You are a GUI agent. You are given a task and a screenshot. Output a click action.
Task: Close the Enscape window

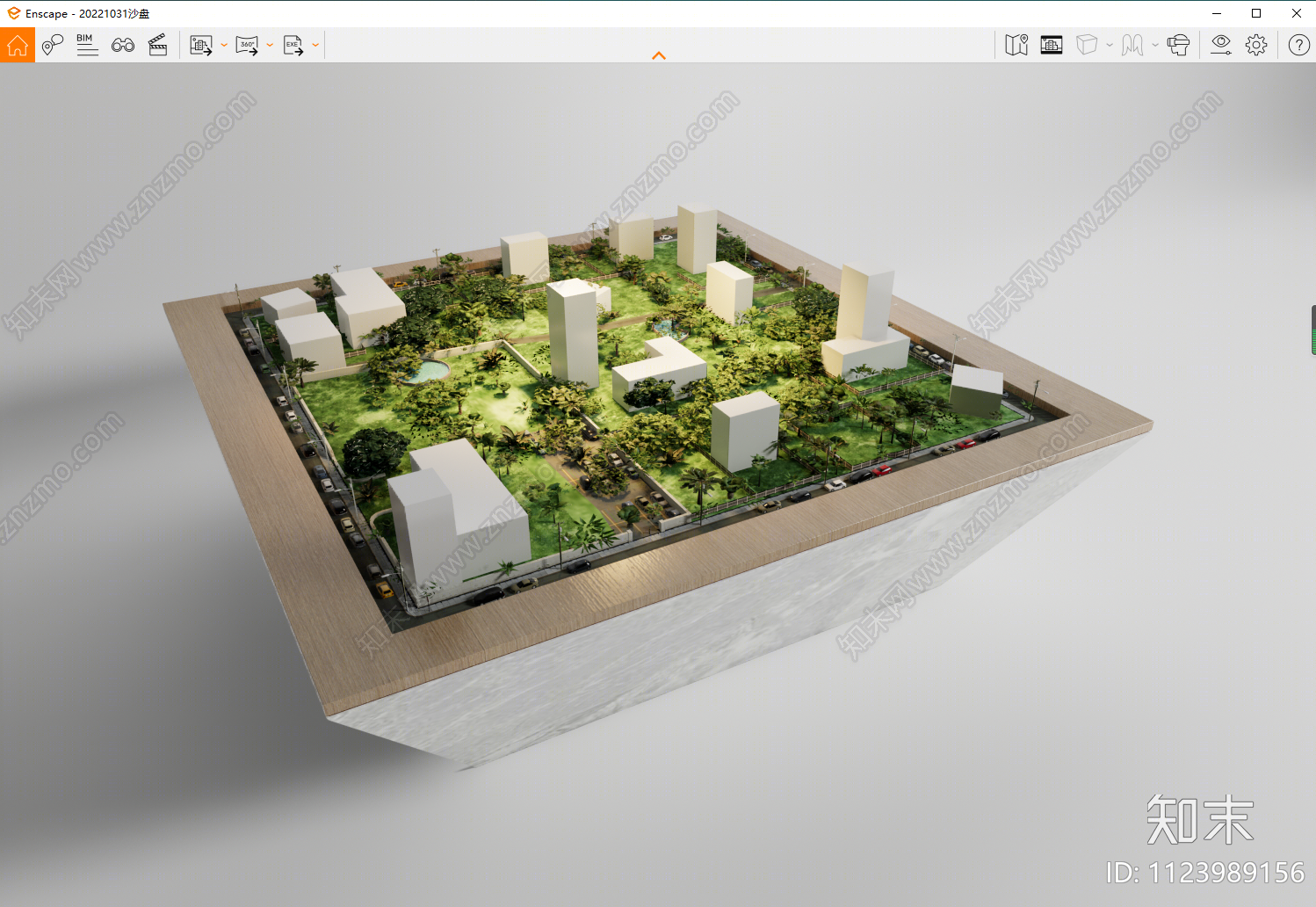(x=1297, y=13)
